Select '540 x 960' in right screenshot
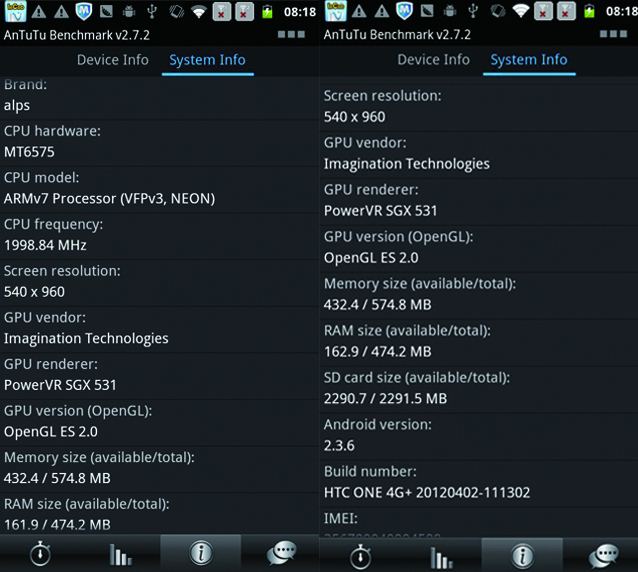 pyautogui.click(x=354, y=117)
